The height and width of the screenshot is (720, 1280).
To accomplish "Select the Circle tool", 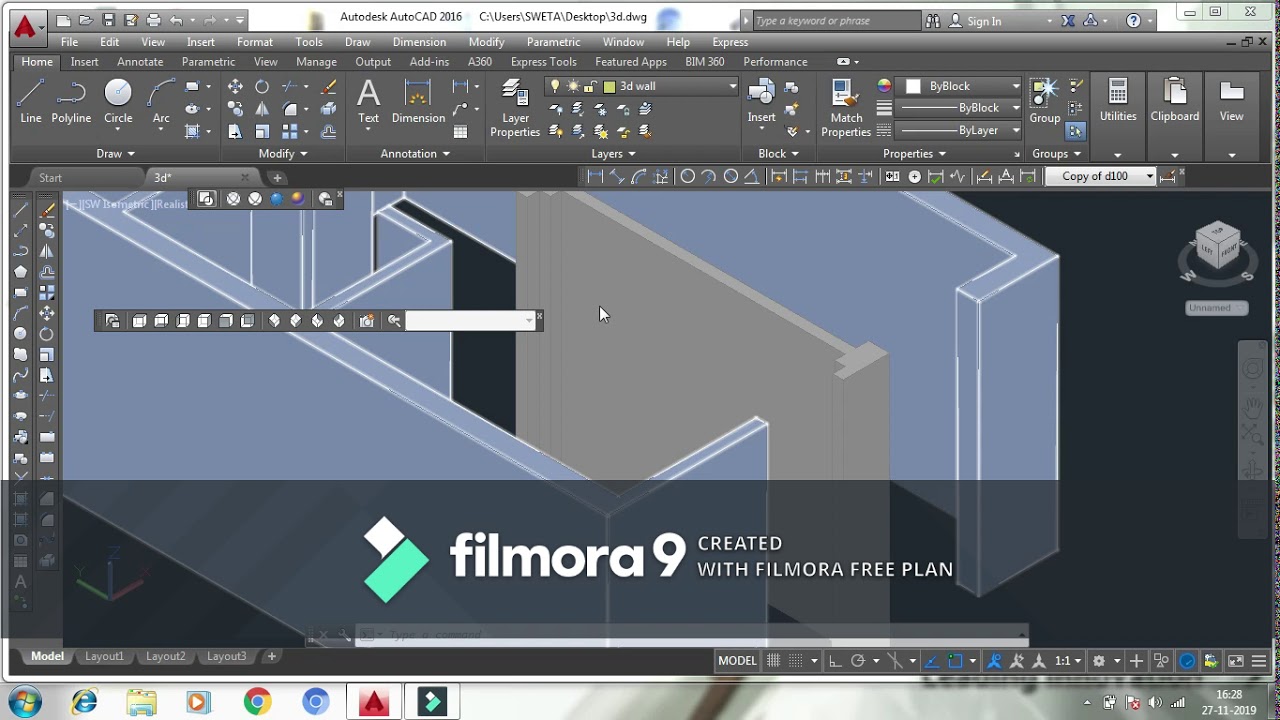I will [118, 102].
